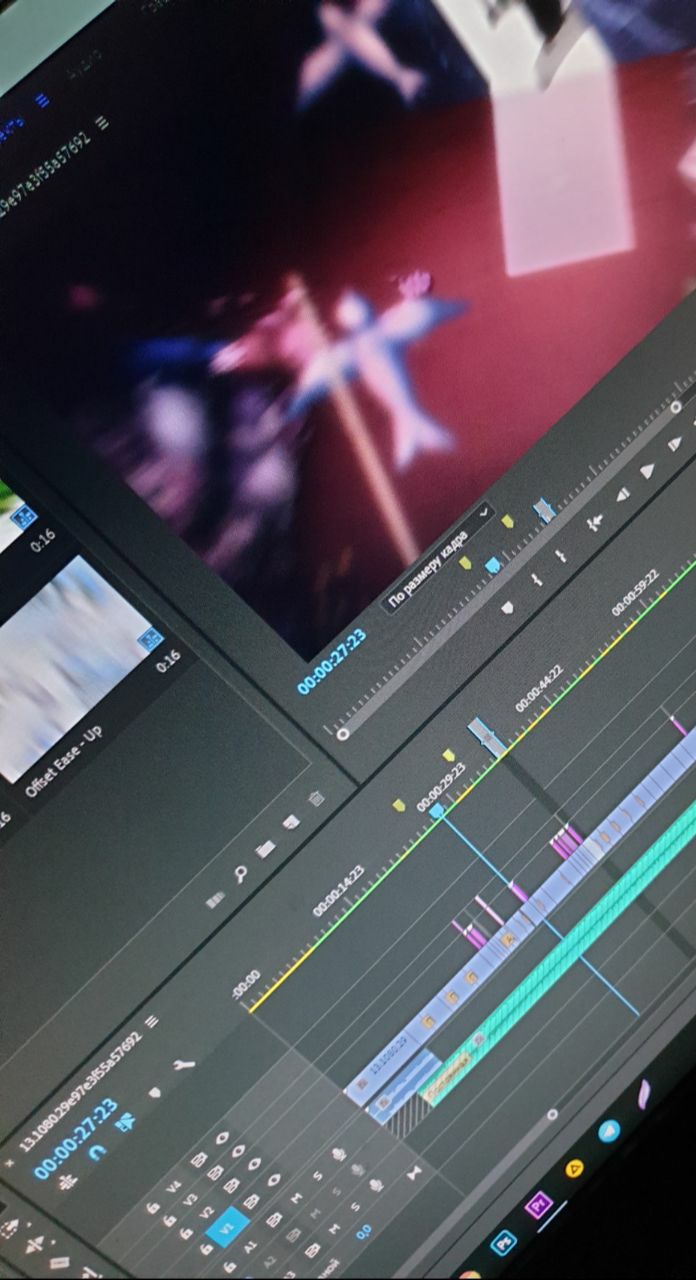Click the pink feather icon in taskbar
The width and height of the screenshot is (696, 1280).
[643, 1094]
